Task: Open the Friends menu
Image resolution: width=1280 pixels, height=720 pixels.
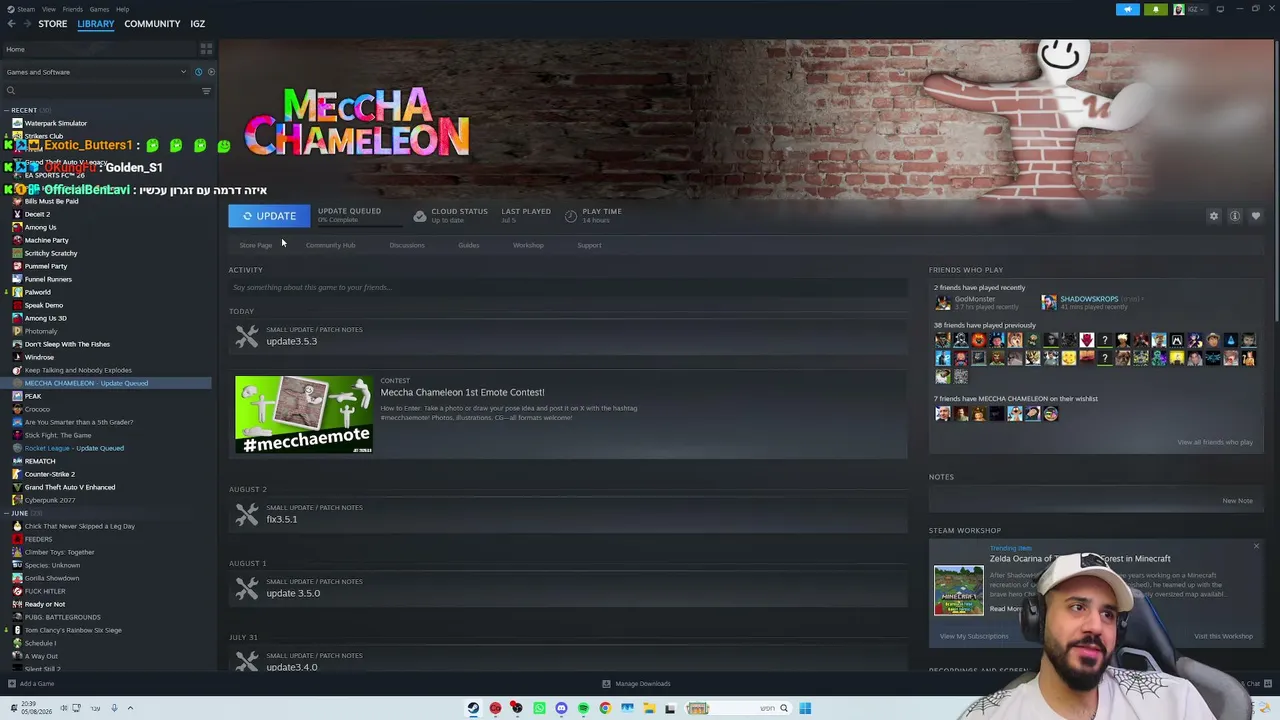Action: click(x=73, y=9)
